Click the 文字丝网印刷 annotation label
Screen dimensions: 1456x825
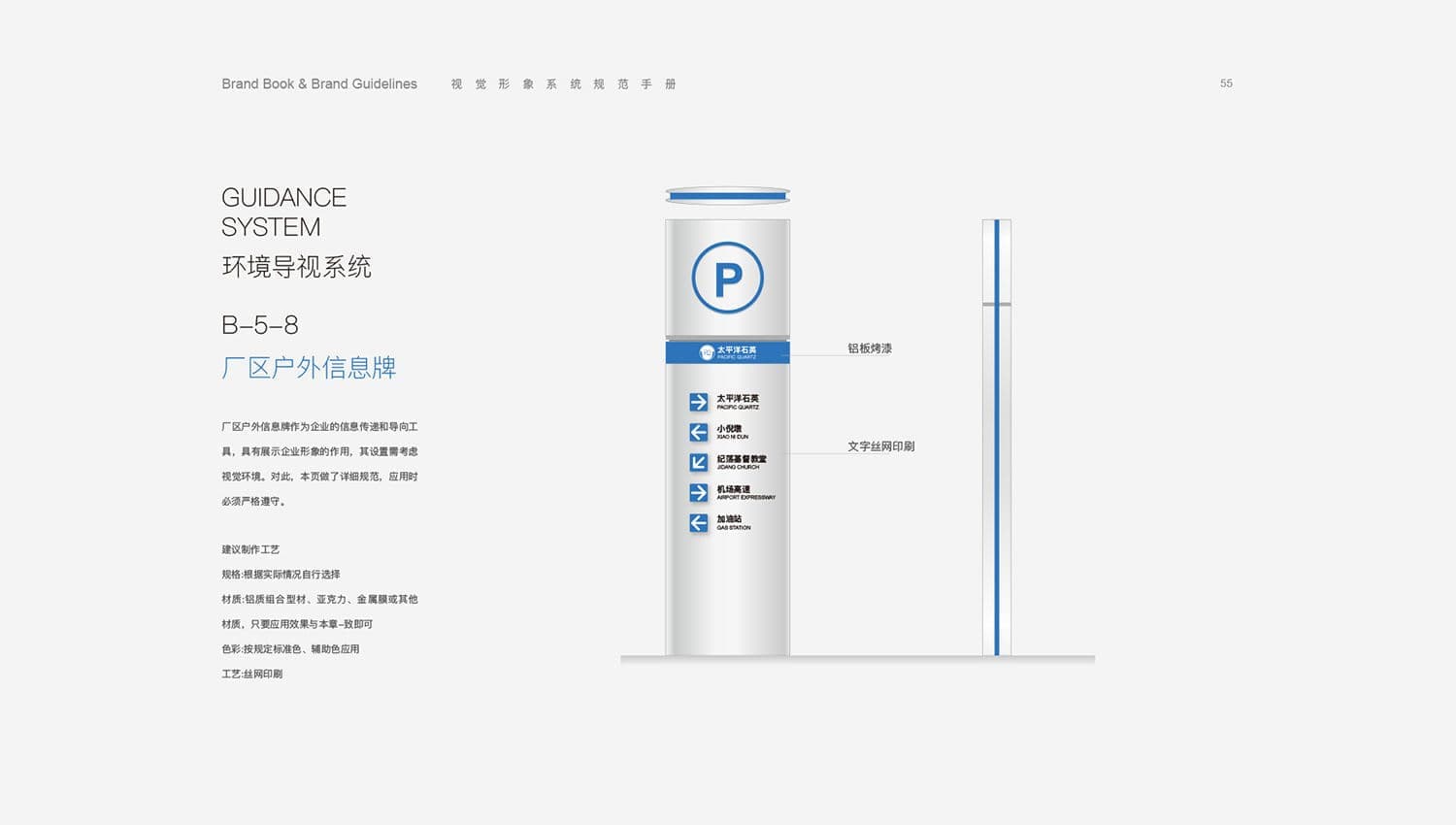(880, 446)
